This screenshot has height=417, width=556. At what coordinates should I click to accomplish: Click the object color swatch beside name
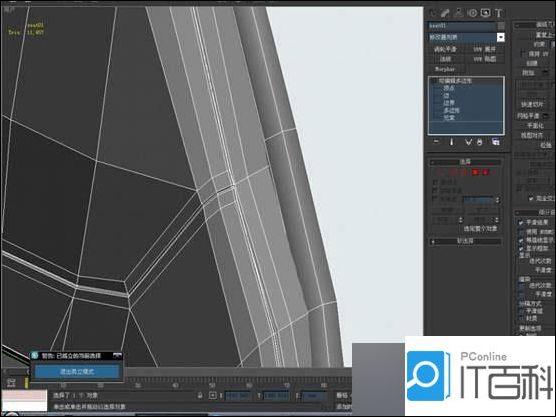tap(501, 26)
